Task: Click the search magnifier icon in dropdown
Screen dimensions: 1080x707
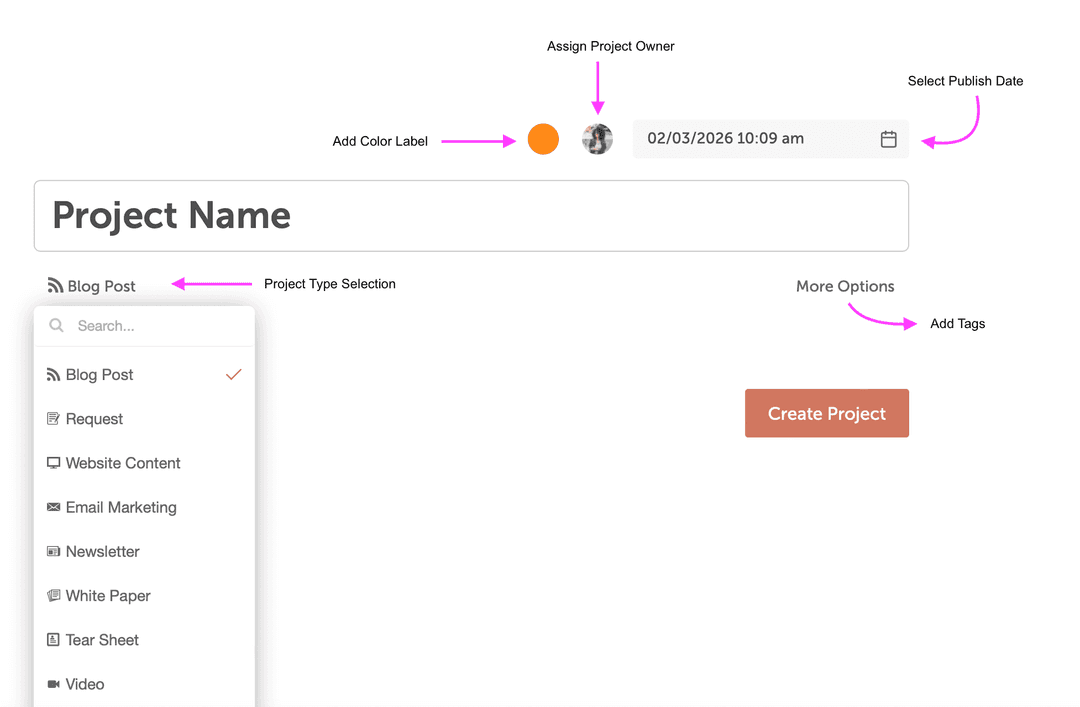Action: 57,325
